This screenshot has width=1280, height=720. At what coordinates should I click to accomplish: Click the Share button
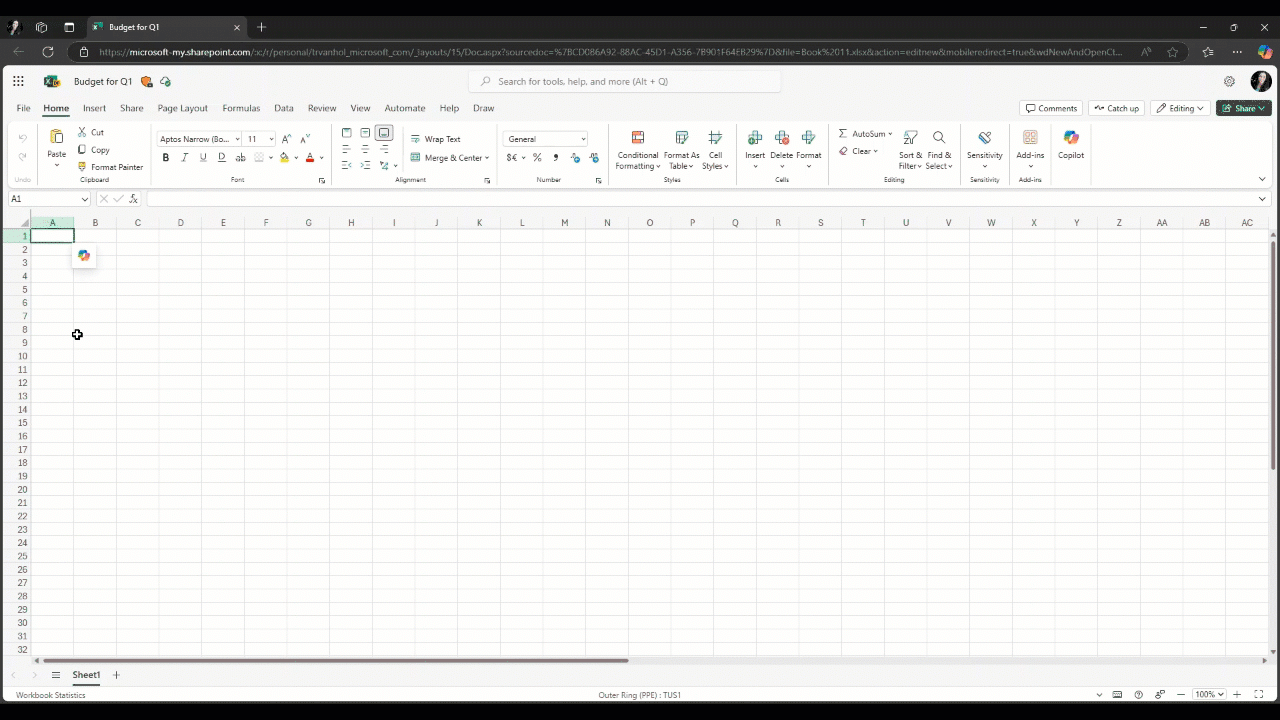click(x=1243, y=108)
